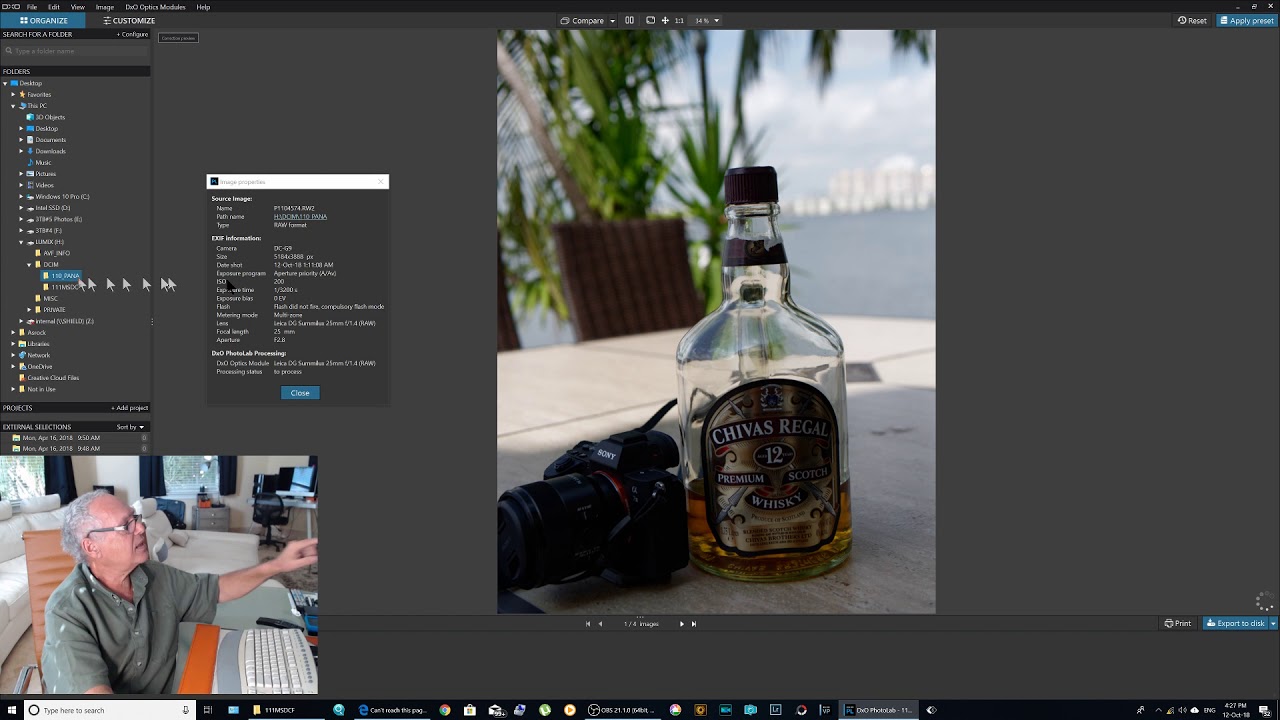Collapse the This PC tree node
Viewport: 1280px width, 720px height.
13,106
